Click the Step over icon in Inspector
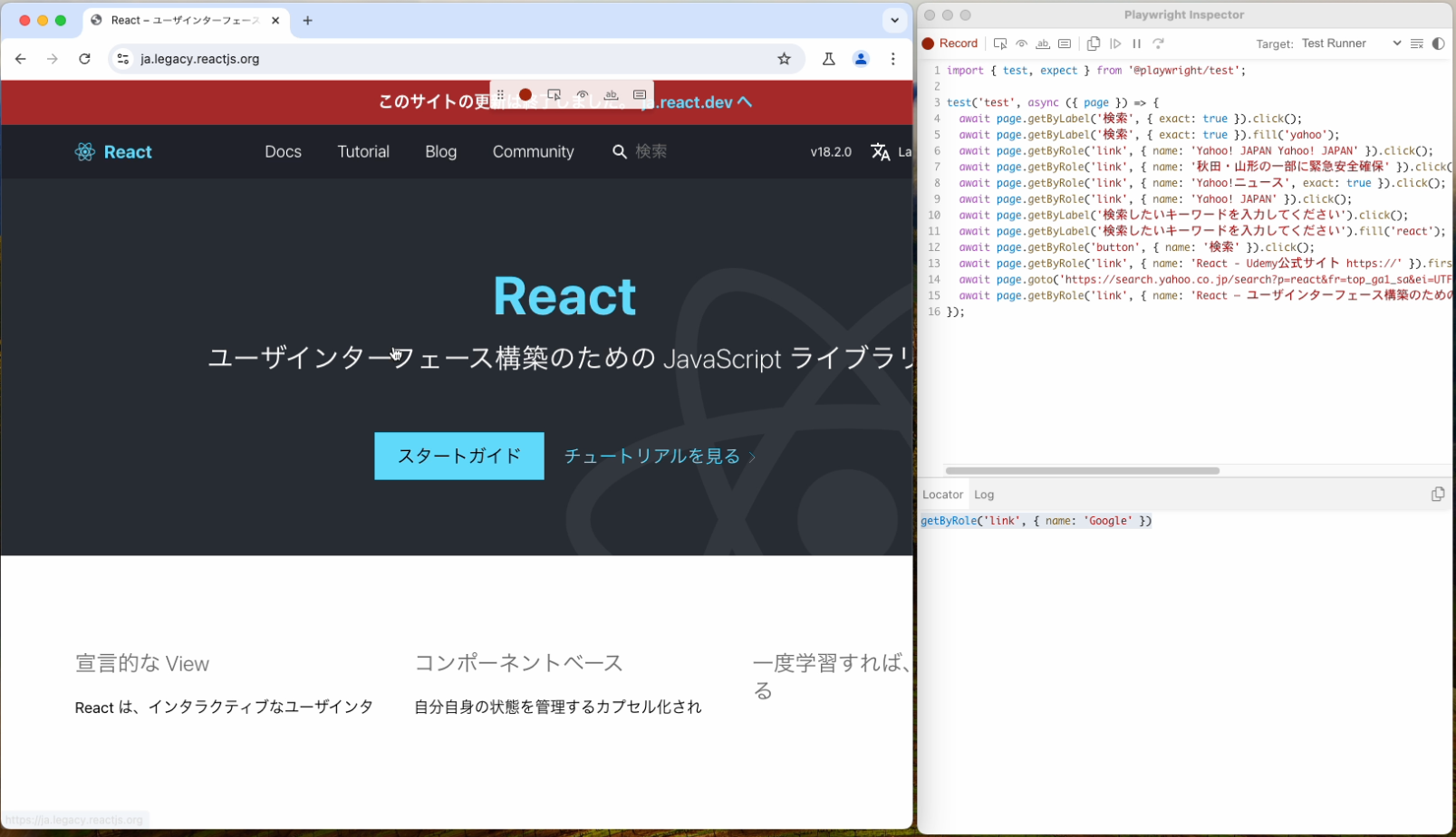The width and height of the screenshot is (1456, 837). click(1158, 43)
